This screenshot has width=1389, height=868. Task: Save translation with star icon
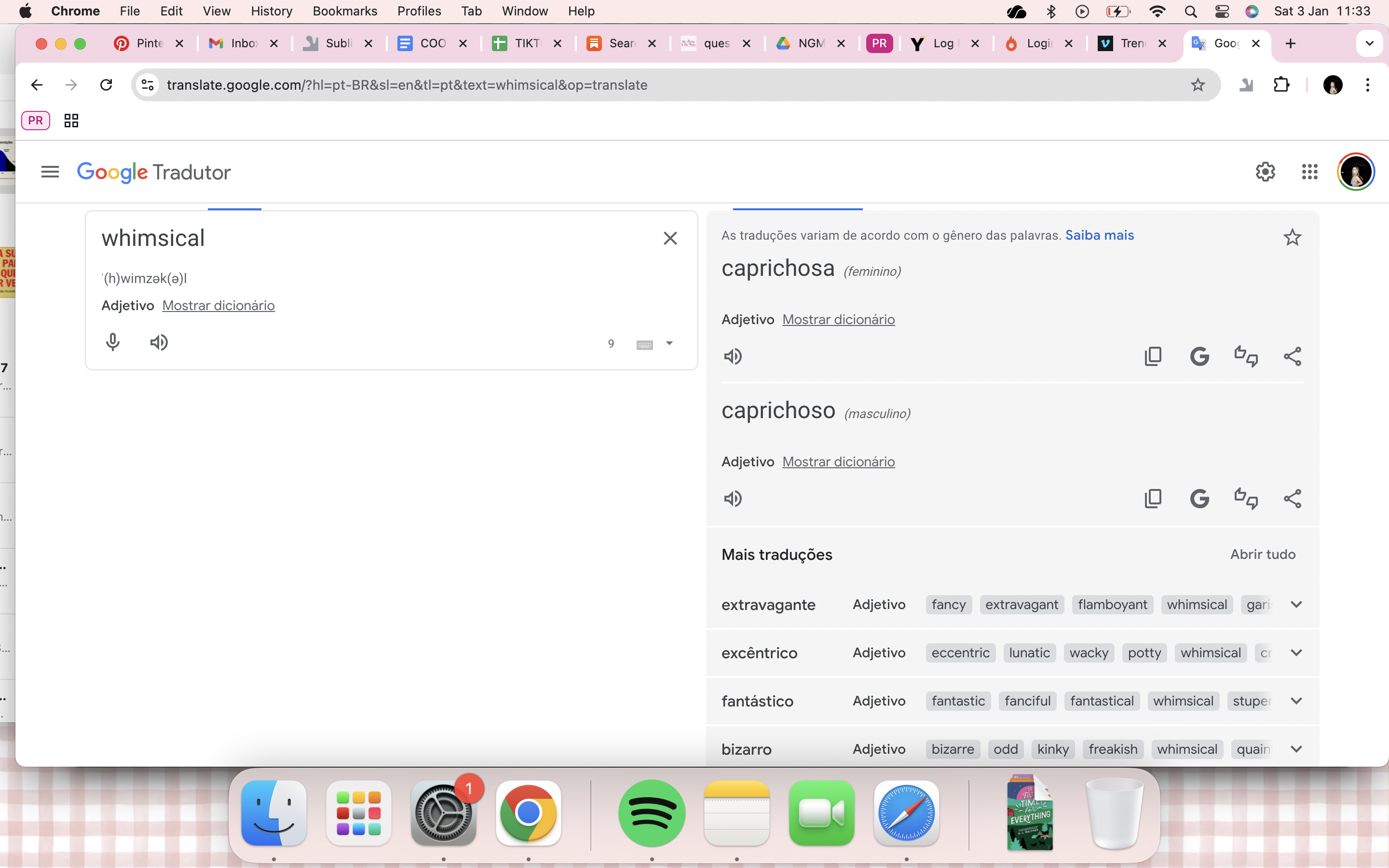[x=1292, y=237]
